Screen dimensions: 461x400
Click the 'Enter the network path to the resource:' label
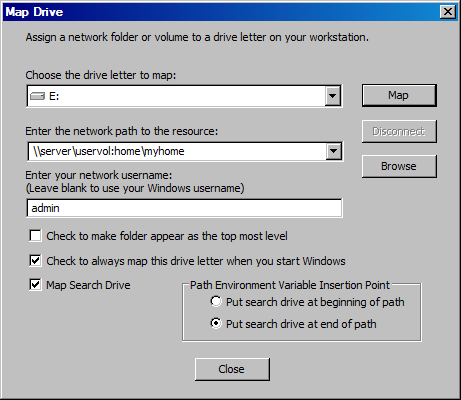pyautogui.click(x=122, y=131)
